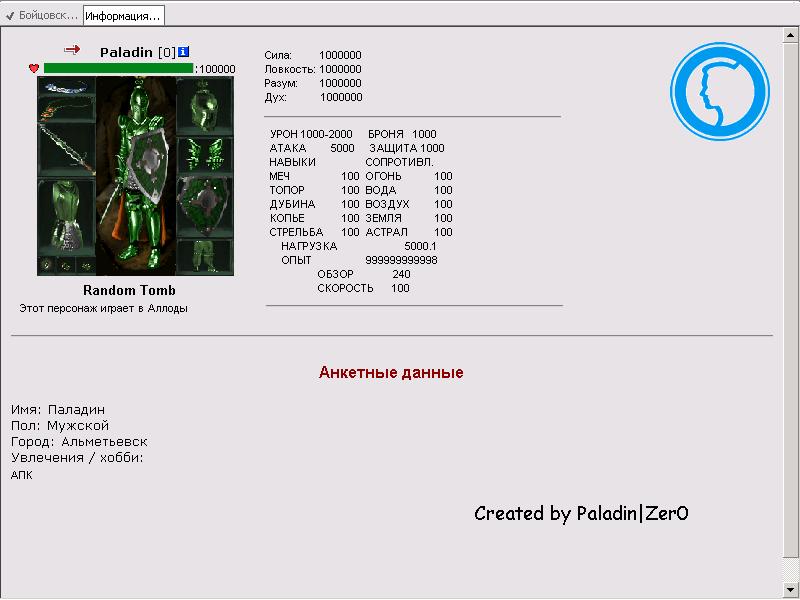Click the health value :100000
This screenshot has height=600, width=800.
(x=215, y=69)
